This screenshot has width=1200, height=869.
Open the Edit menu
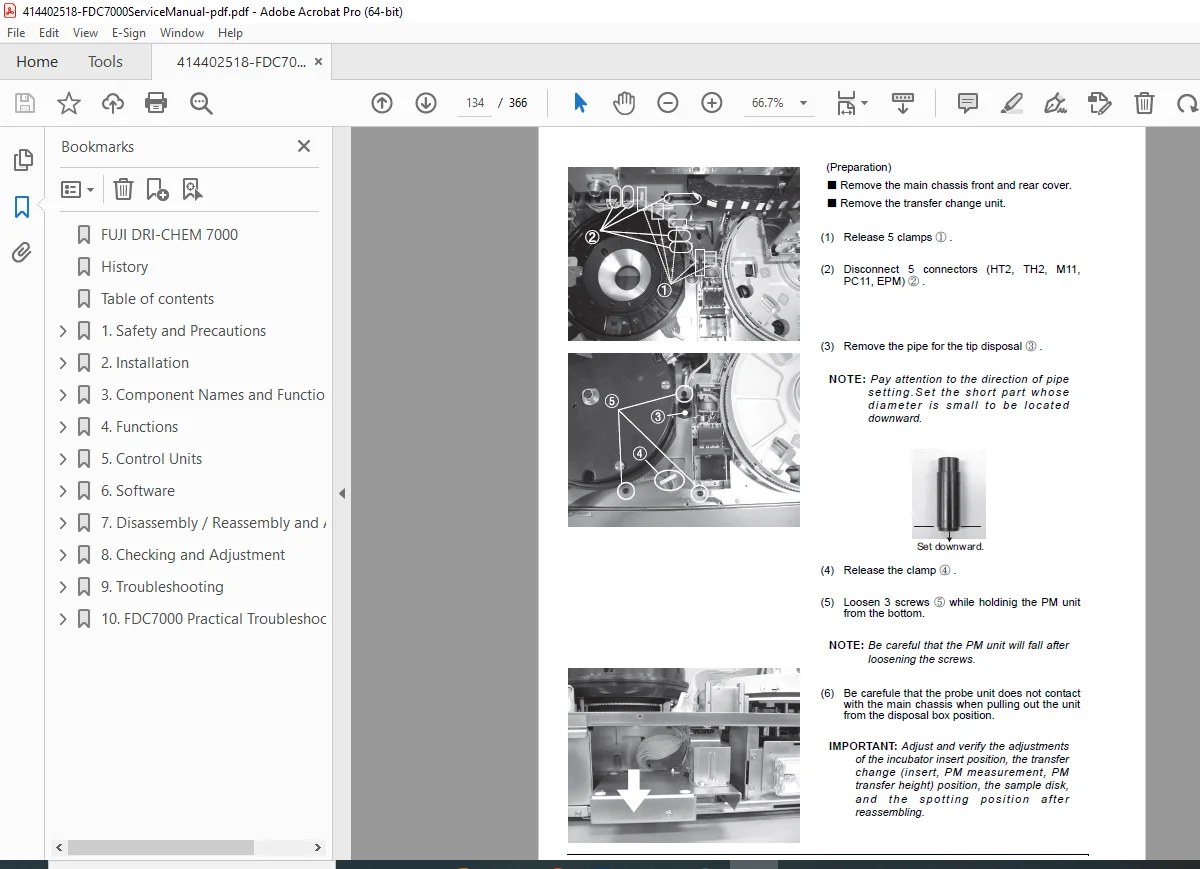[49, 33]
